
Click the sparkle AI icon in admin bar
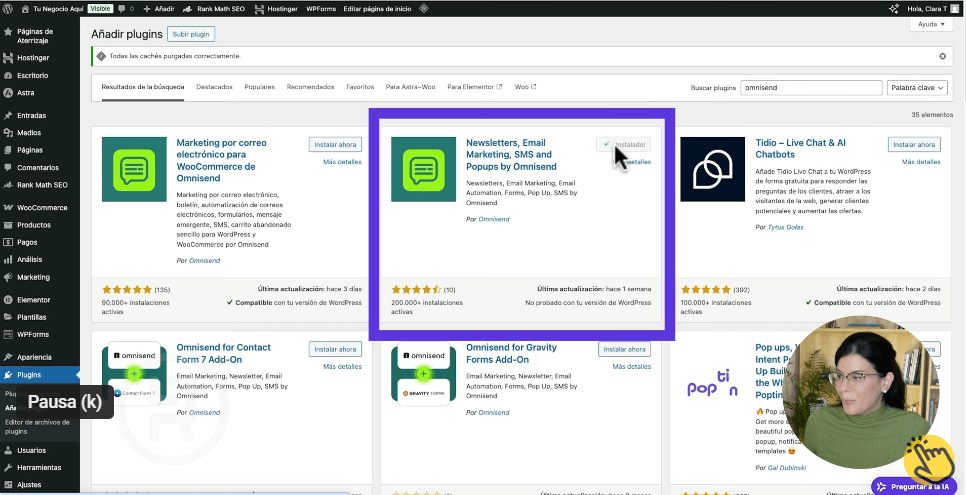pyautogui.click(x=894, y=9)
